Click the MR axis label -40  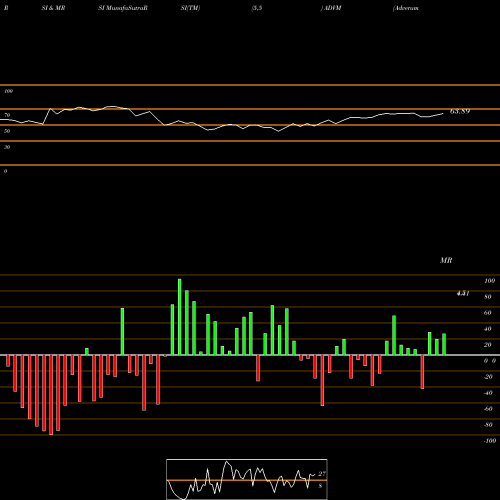(x=488, y=393)
